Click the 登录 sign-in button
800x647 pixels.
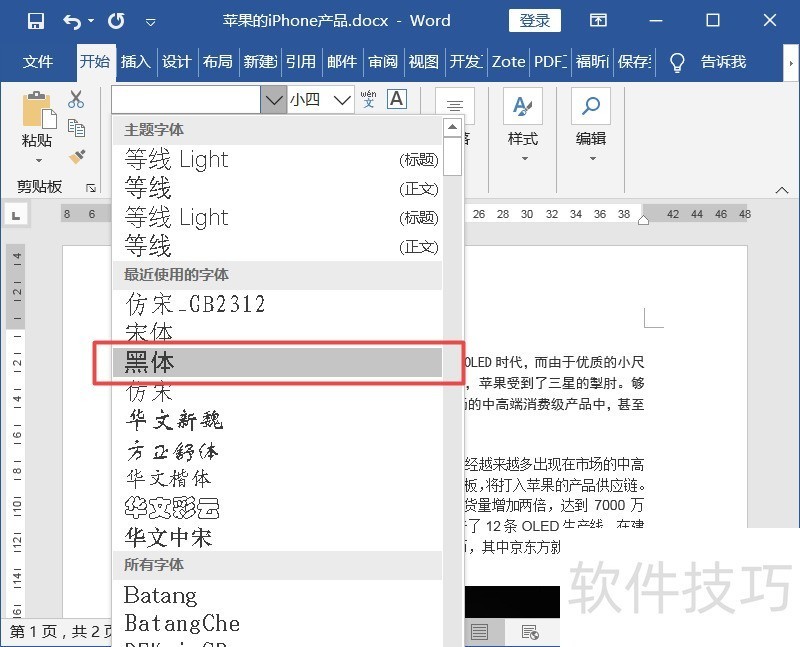click(535, 20)
